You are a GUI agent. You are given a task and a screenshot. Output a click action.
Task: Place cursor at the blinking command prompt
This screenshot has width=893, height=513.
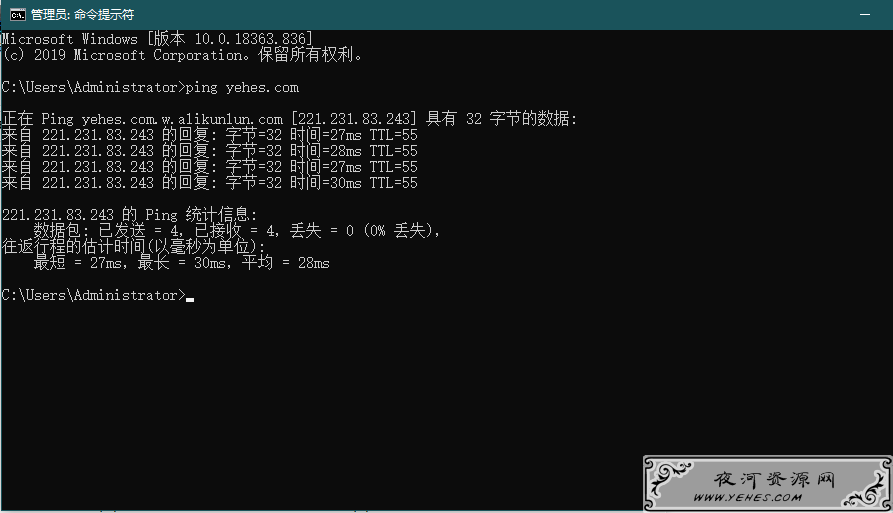[190, 296]
